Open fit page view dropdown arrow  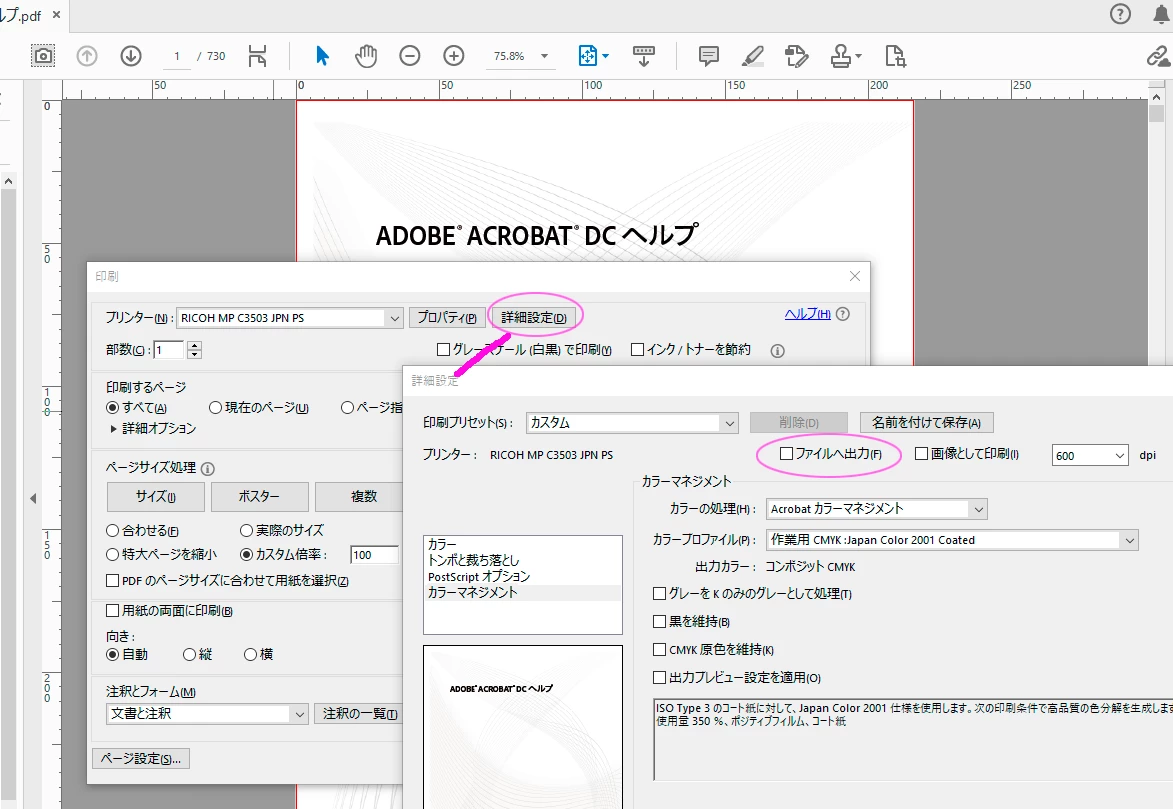605,56
